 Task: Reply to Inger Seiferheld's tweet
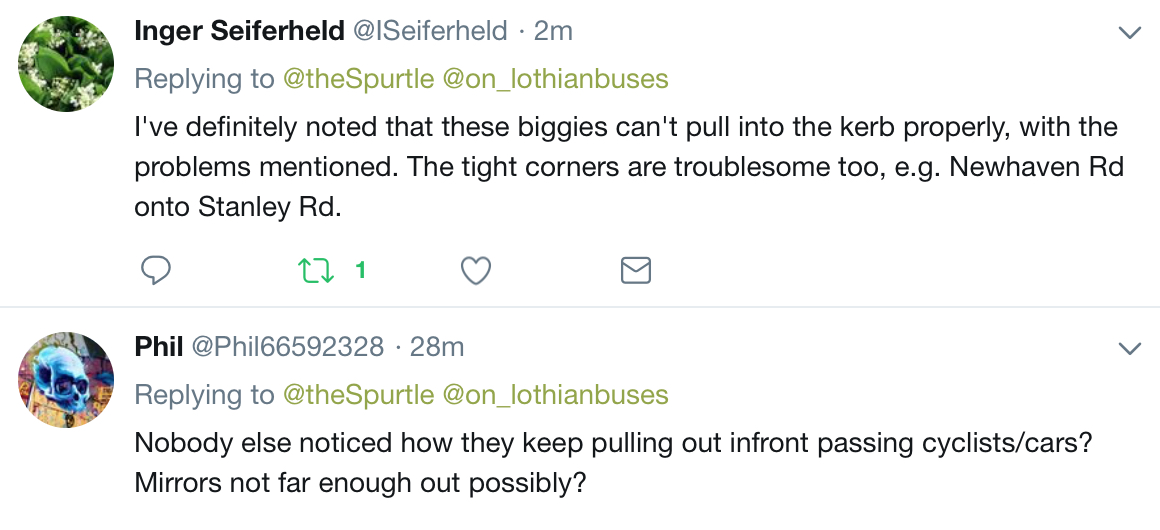click(x=156, y=271)
